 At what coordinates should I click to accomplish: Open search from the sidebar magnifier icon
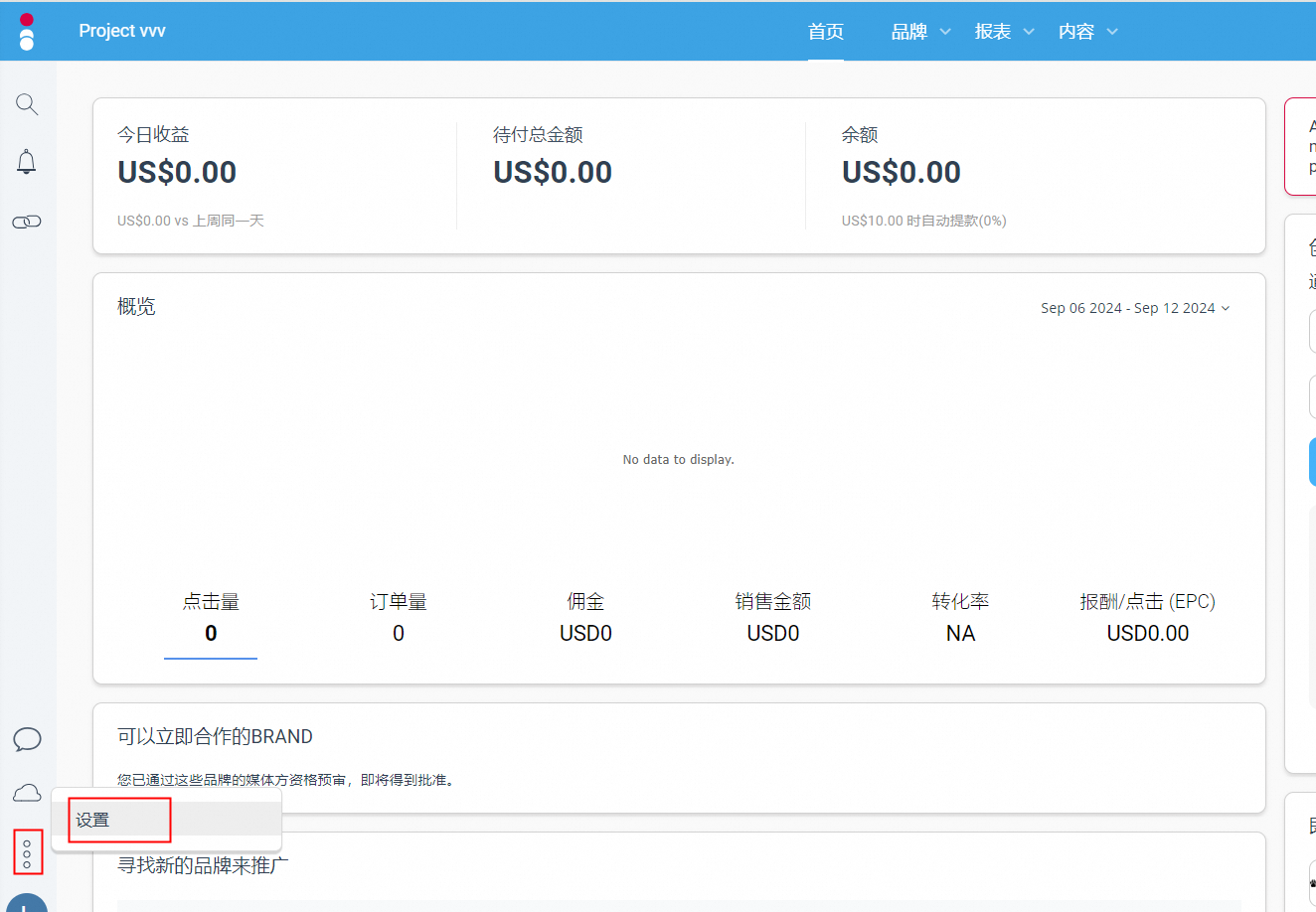[x=27, y=104]
